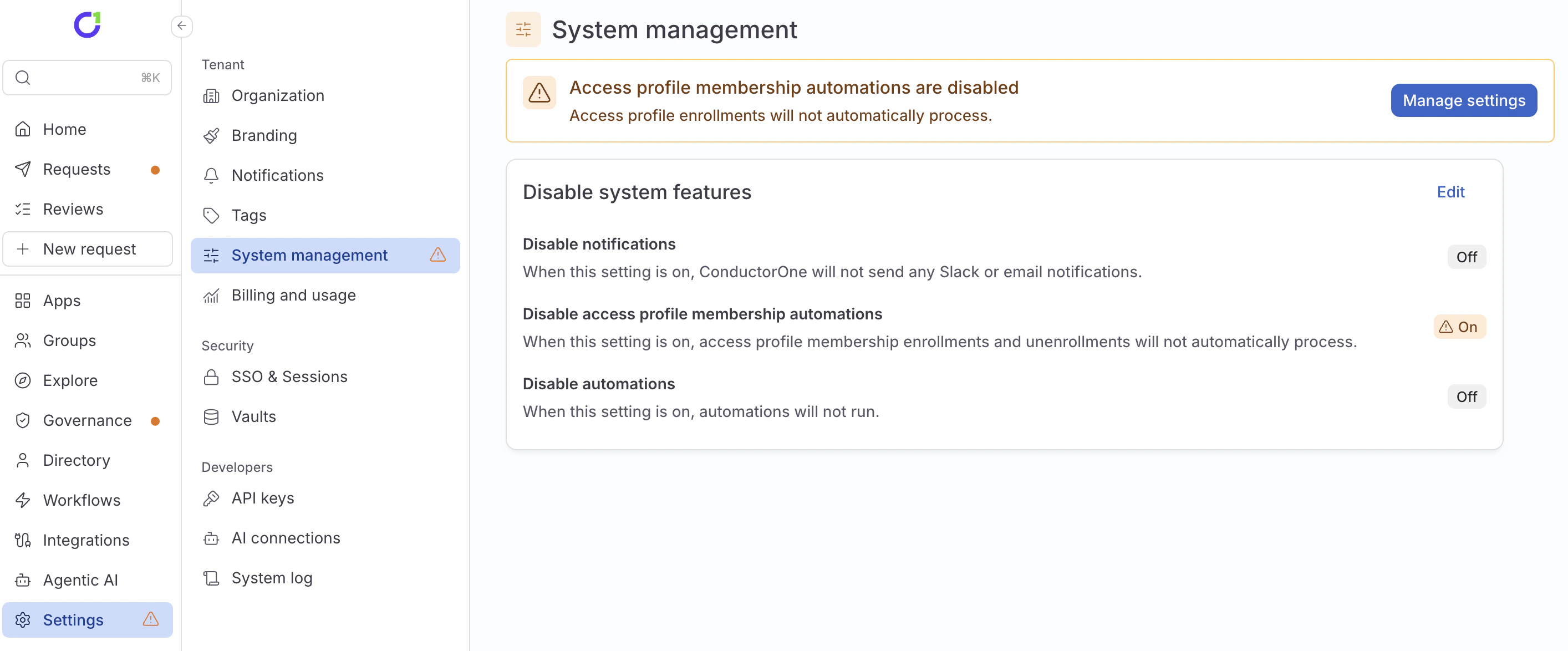Collapse the settings sidebar with the arrow

[181, 26]
